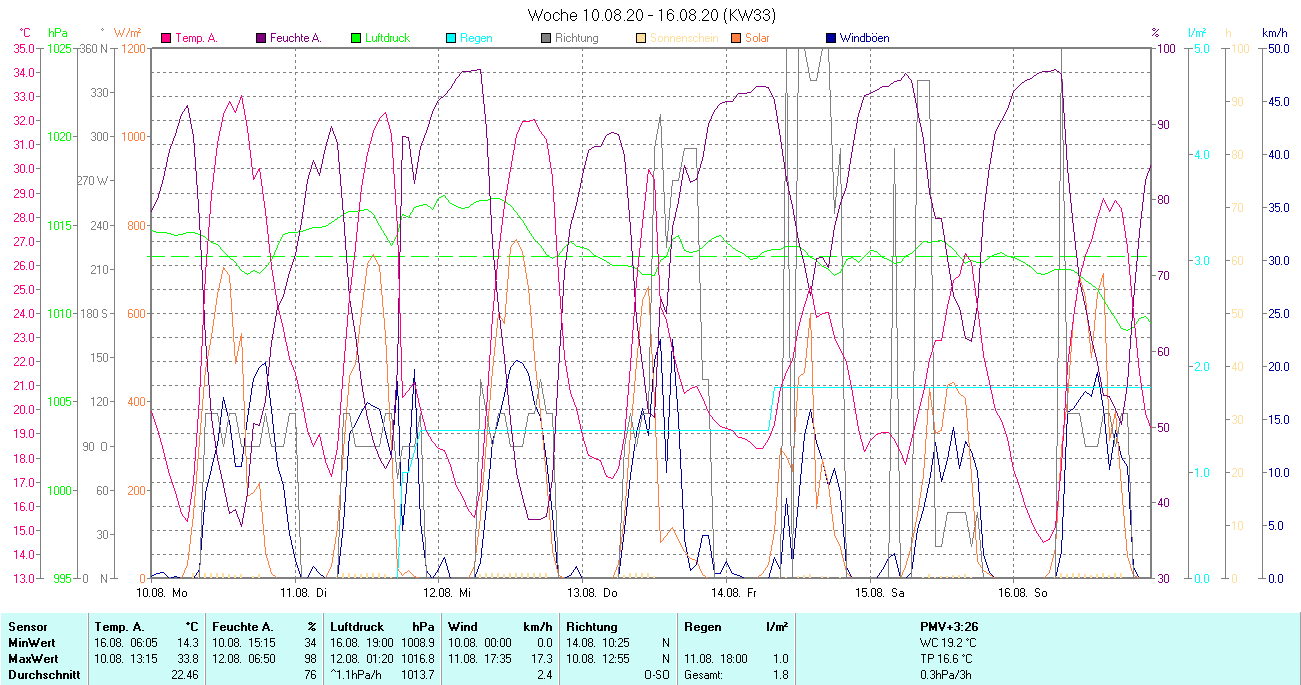Click the tan Sonnenschein legend swatch
Viewport: 1301px width, 685px height.
[641, 38]
